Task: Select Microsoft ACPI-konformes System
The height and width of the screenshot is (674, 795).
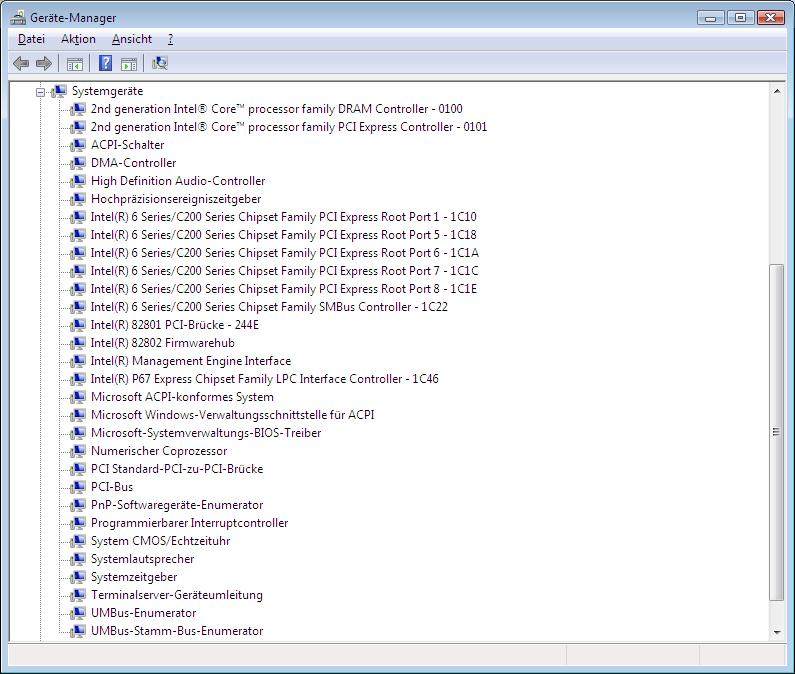Action: (x=182, y=397)
